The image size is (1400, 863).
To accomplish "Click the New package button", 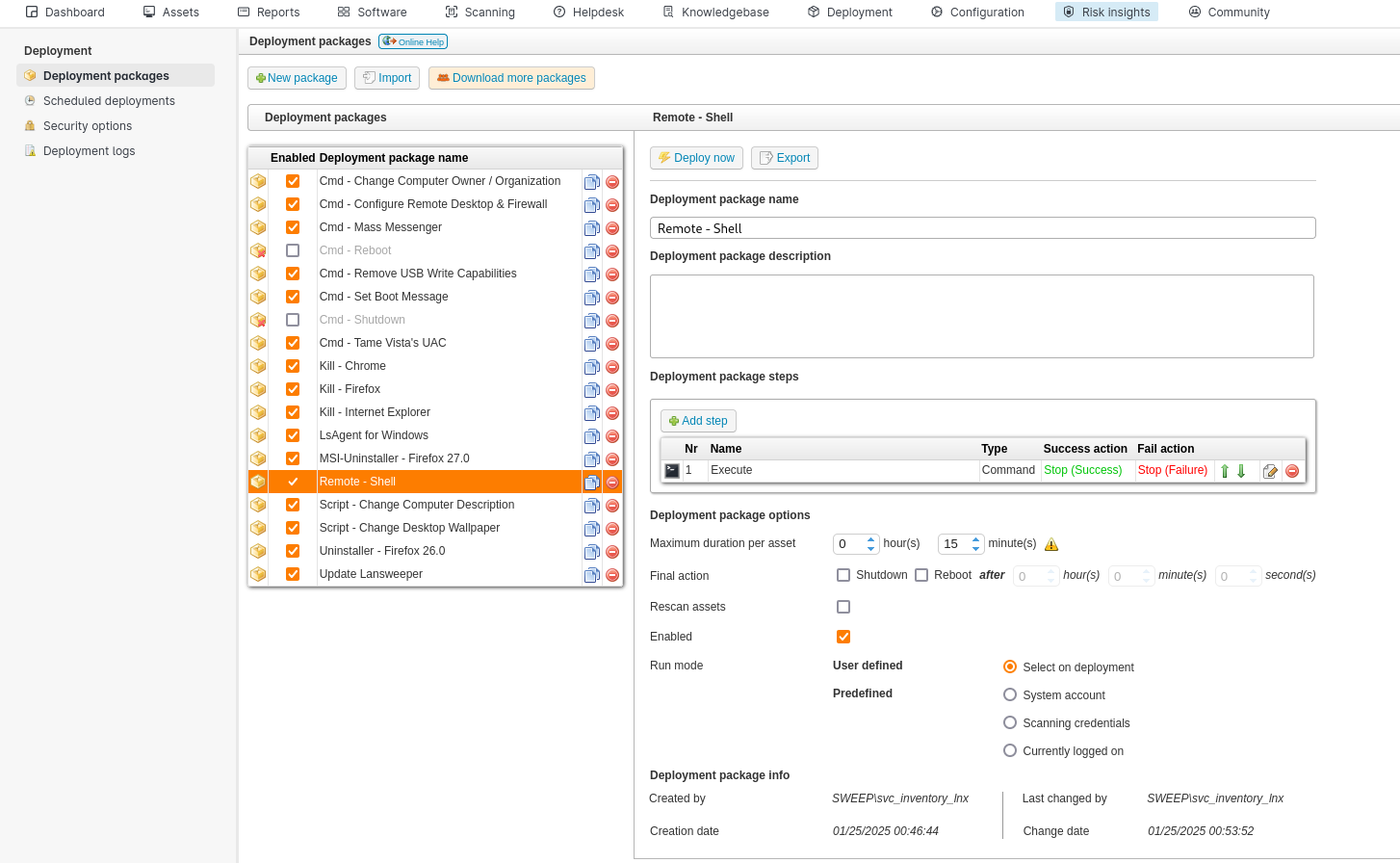I will [x=297, y=78].
